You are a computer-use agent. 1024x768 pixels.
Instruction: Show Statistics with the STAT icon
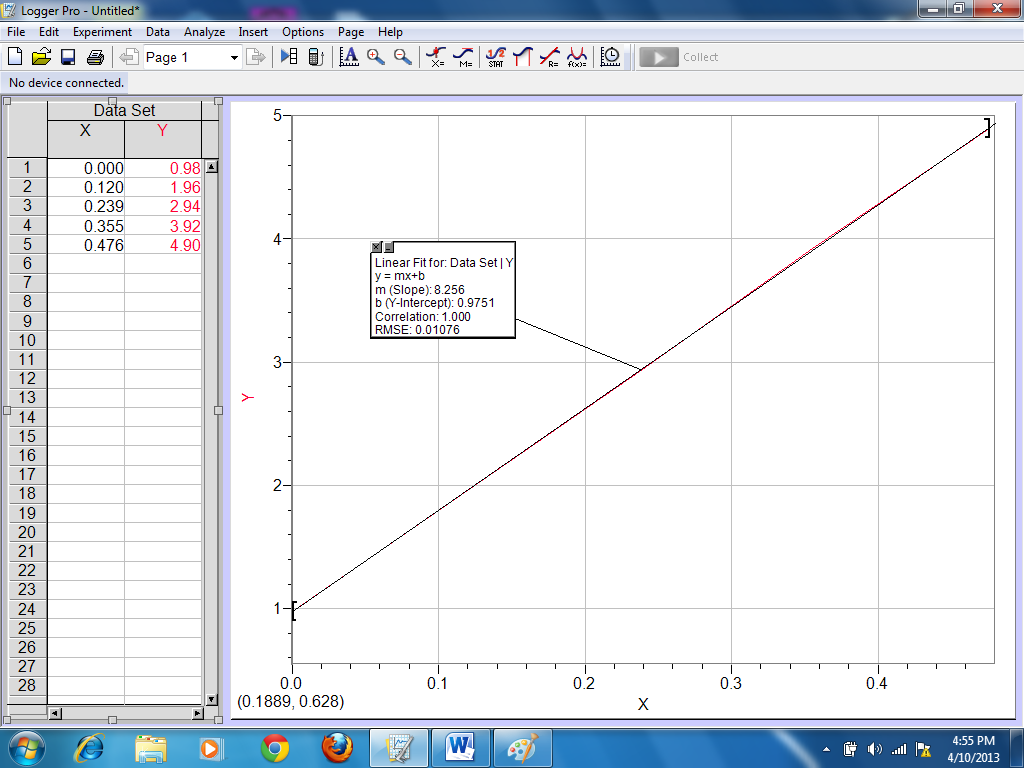[496, 57]
